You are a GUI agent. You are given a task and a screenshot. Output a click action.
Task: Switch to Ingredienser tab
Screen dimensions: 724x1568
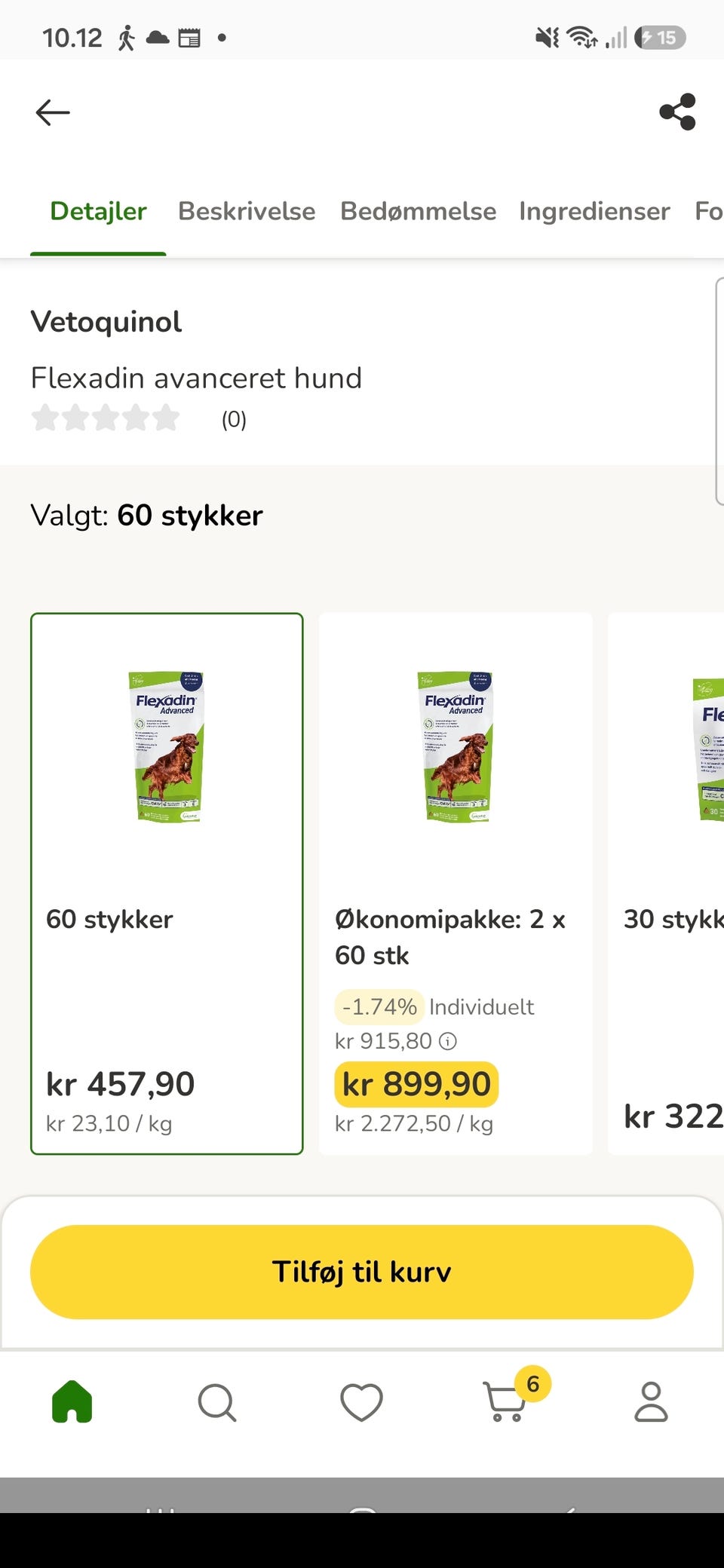pos(594,211)
